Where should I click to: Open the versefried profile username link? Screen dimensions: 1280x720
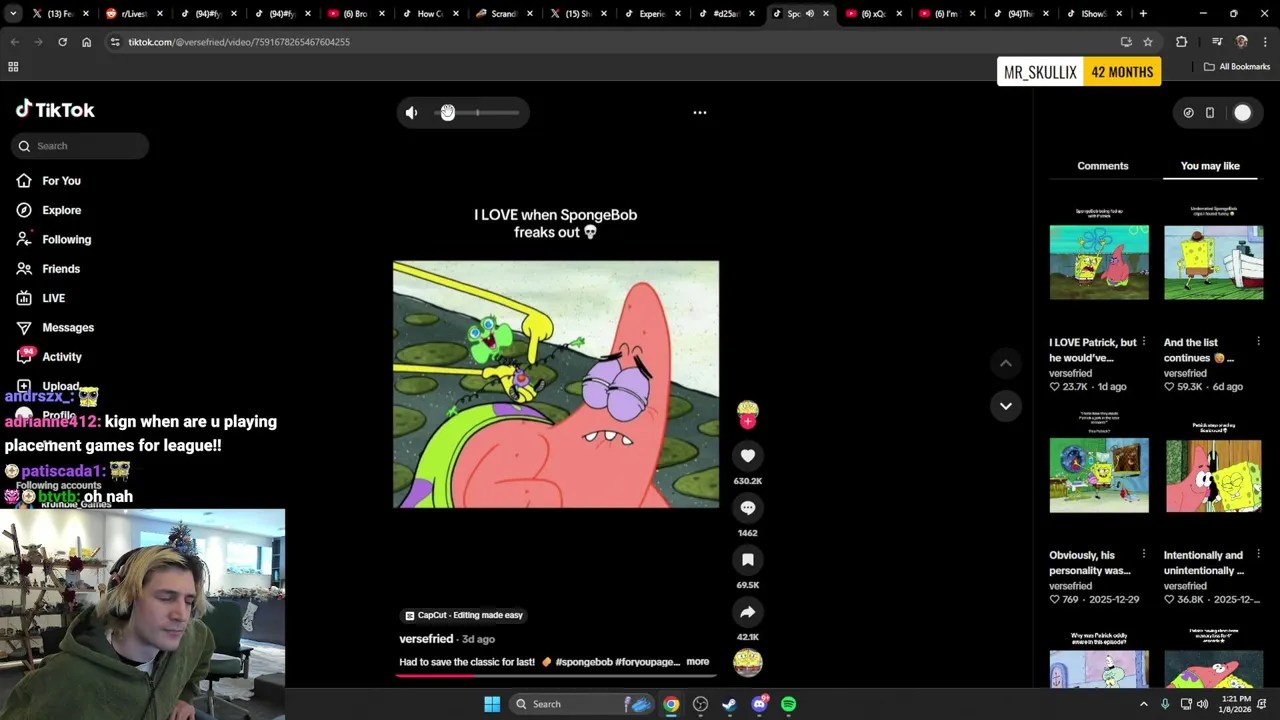point(426,639)
